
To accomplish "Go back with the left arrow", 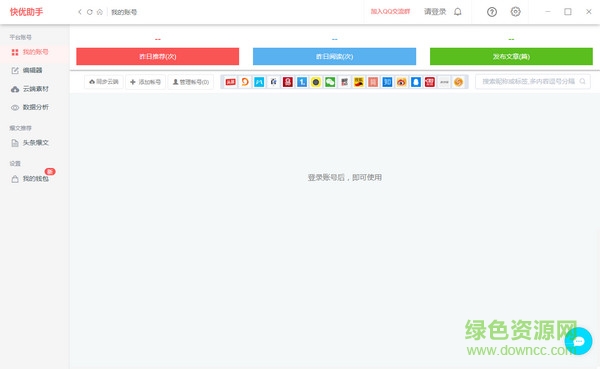I will tap(80, 12).
